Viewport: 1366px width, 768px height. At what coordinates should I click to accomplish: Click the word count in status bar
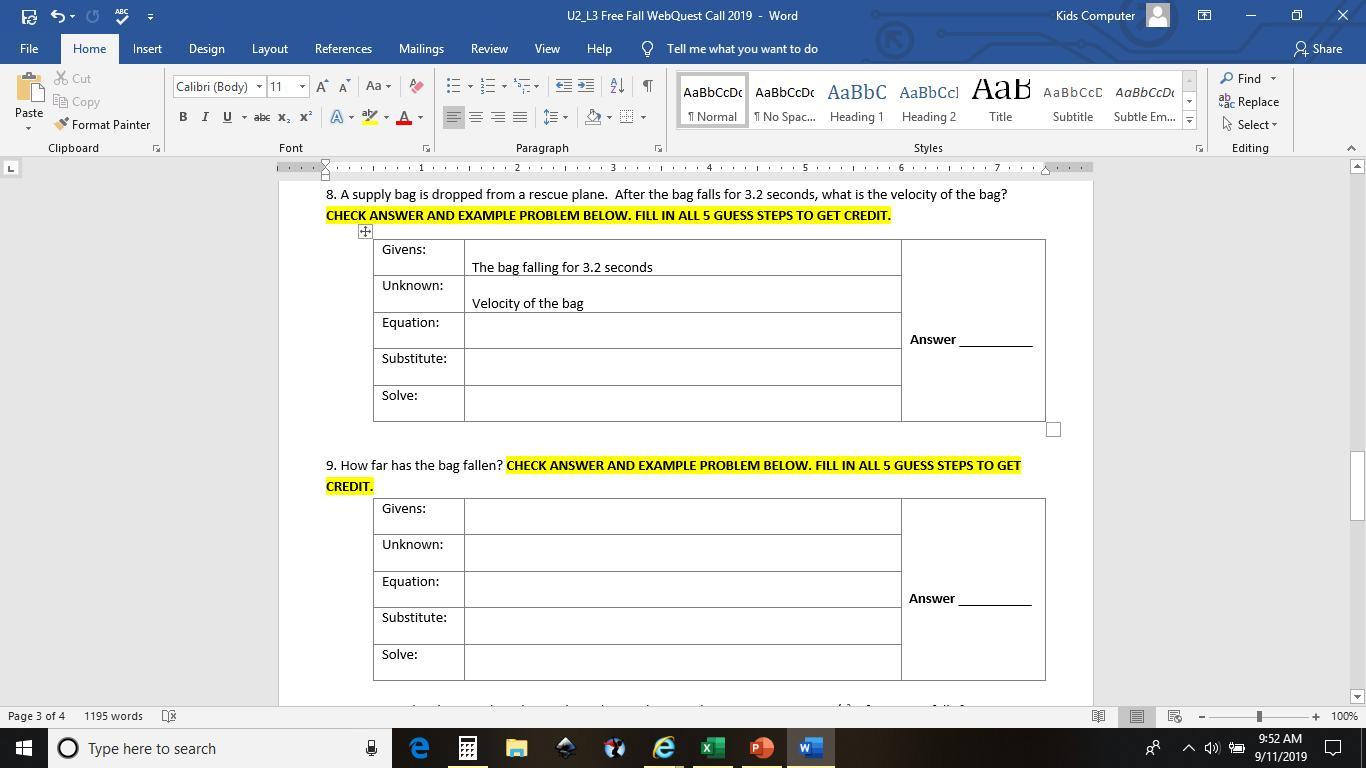113,716
